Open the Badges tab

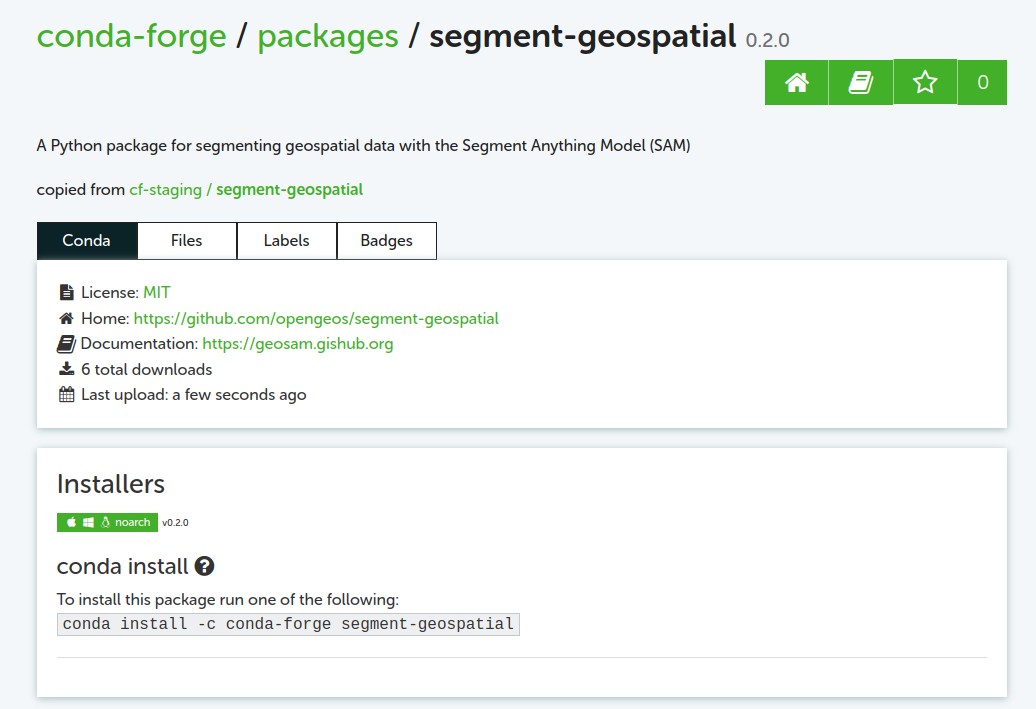tap(387, 241)
